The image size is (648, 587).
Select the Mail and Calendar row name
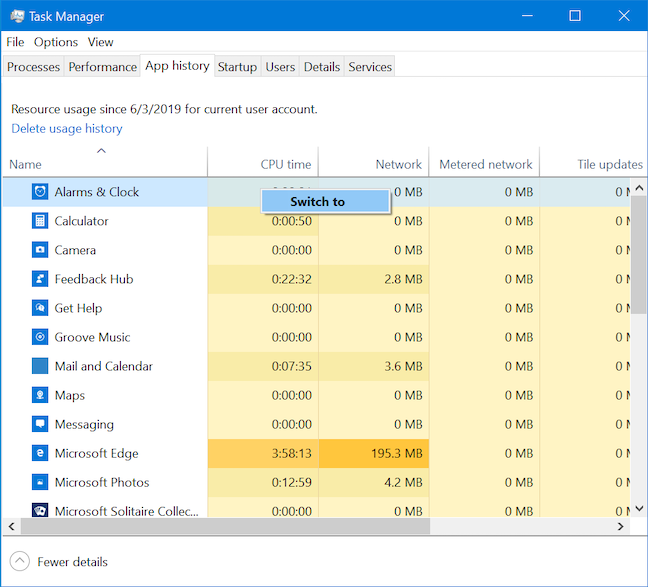(x=104, y=366)
